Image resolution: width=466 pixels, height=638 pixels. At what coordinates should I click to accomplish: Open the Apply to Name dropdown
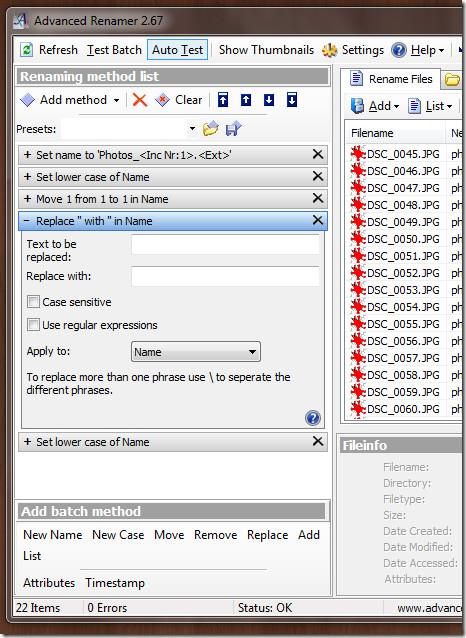click(196, 352)
